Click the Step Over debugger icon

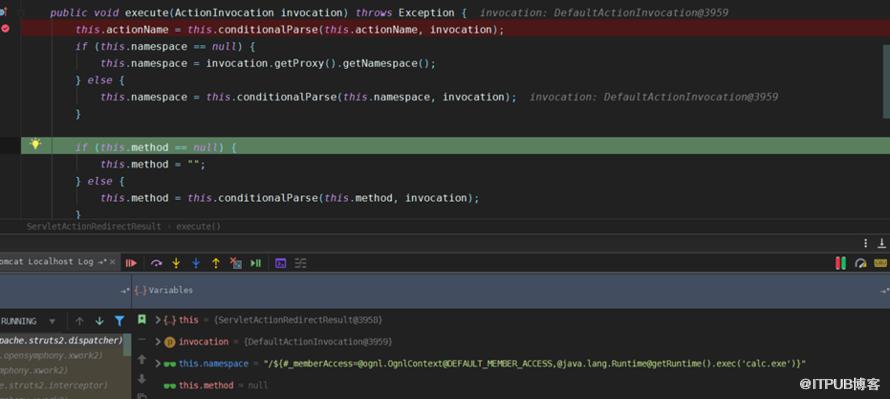[x=157, y=263]
